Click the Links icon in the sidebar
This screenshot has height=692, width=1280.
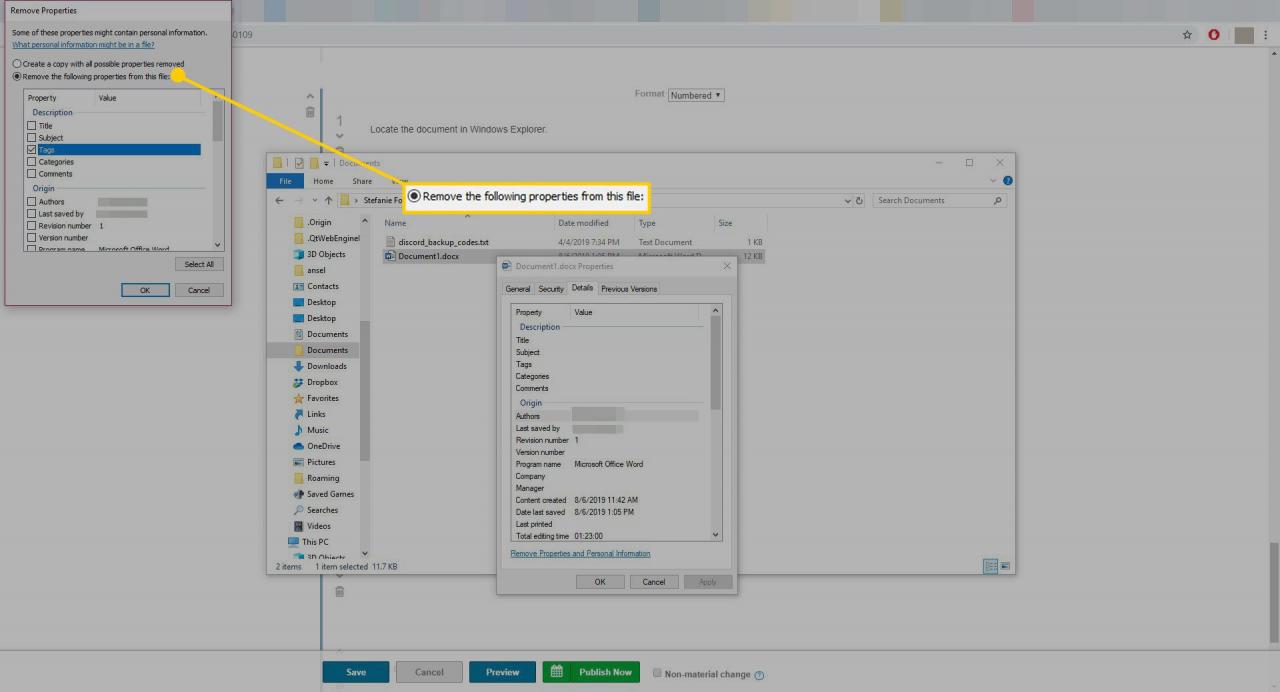(x=298, y=414)
